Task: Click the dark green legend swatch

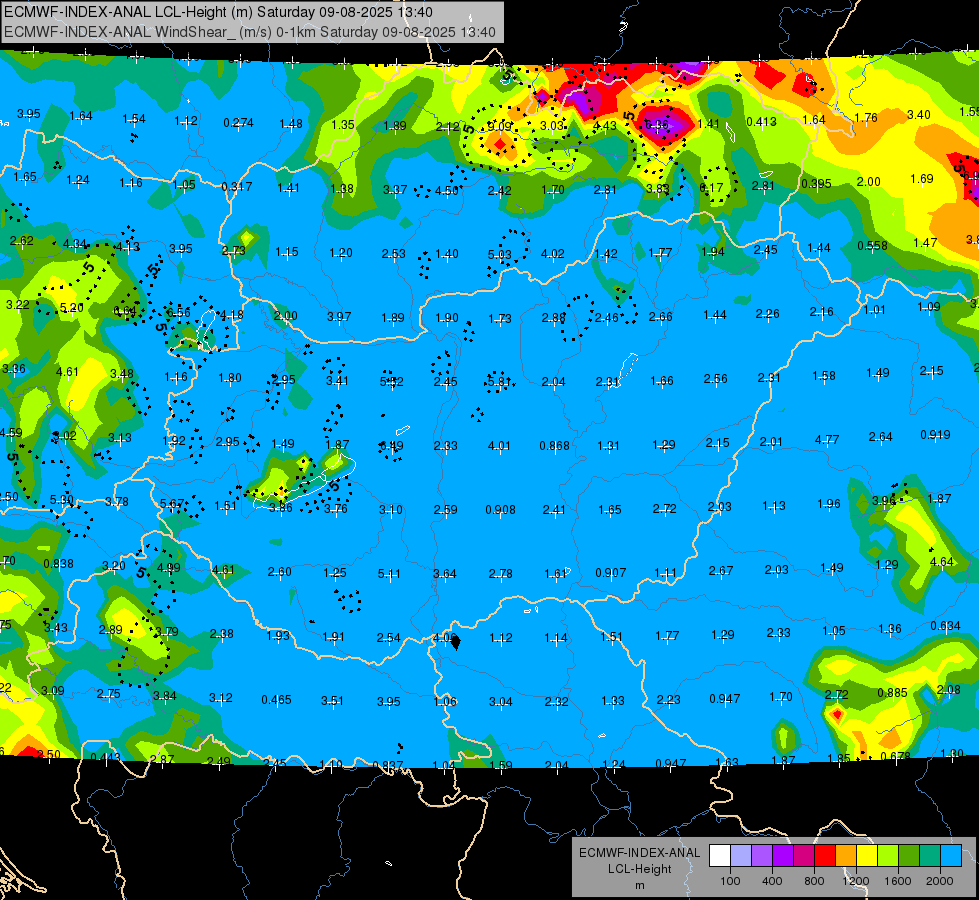Action: 909,856
